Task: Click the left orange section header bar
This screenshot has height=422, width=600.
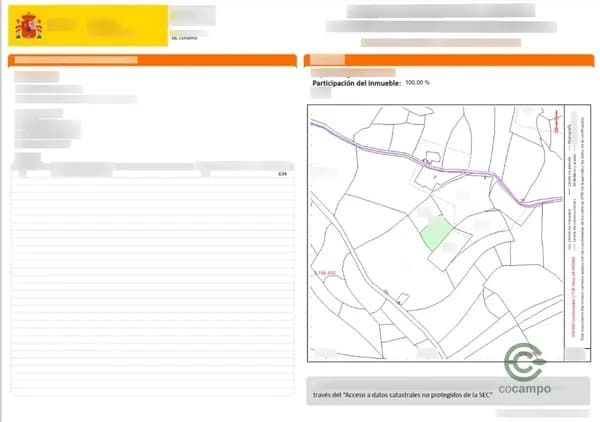Action: pos(152,60)
